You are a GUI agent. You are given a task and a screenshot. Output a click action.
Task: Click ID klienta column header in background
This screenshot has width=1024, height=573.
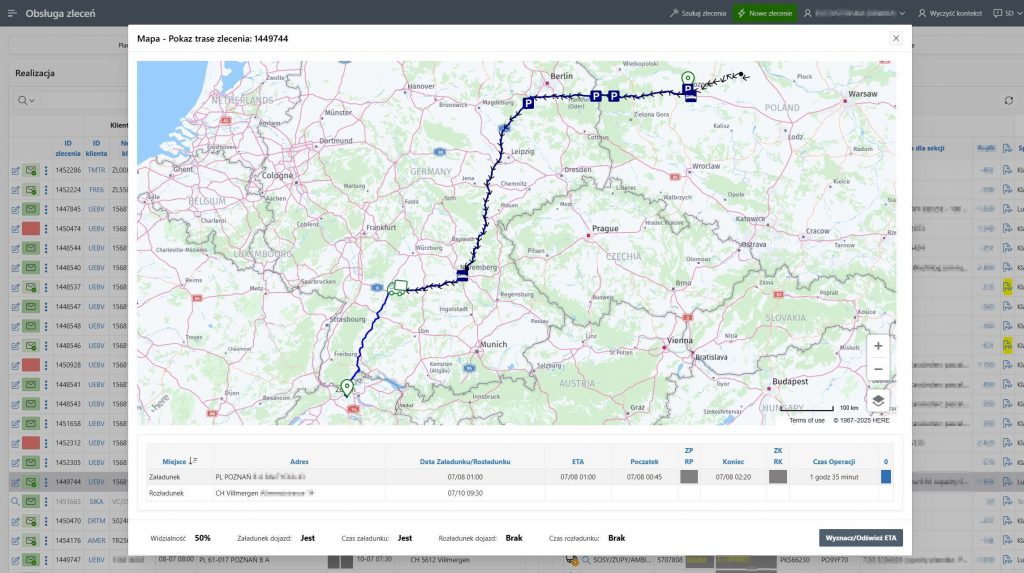tap(96, 148)
